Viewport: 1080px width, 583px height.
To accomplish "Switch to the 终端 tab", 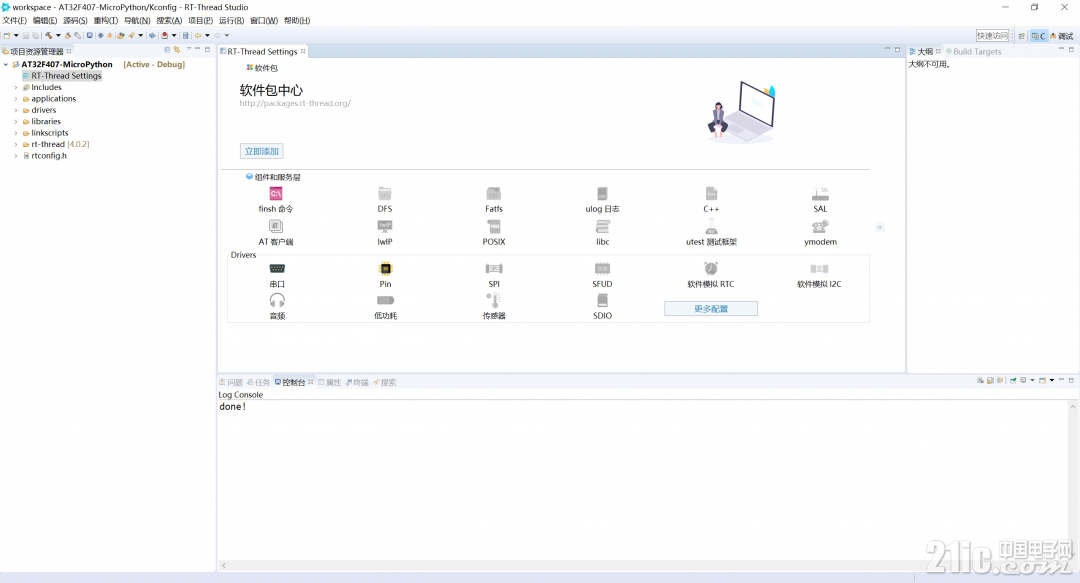I will point(357,382).
